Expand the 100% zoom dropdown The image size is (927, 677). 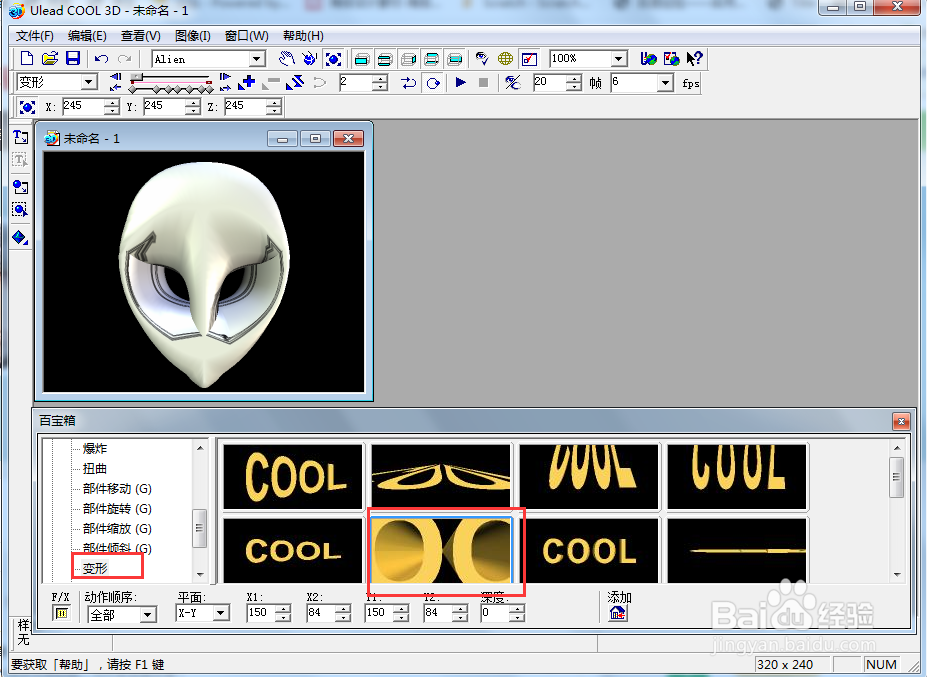click(618, 59)
